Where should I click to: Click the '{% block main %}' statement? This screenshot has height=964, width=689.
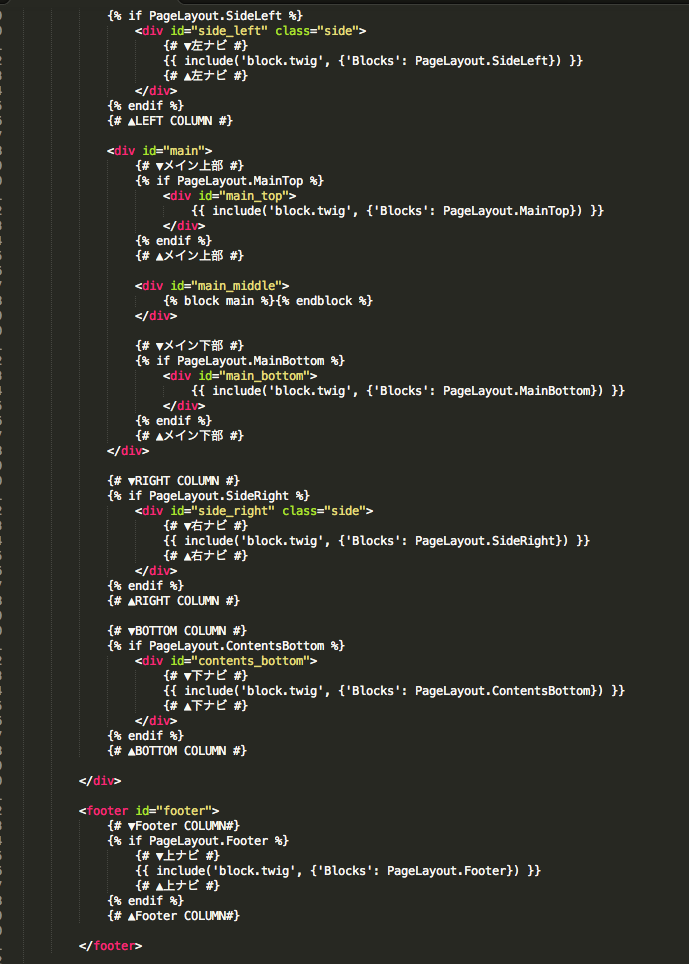(x=219, y=301)
